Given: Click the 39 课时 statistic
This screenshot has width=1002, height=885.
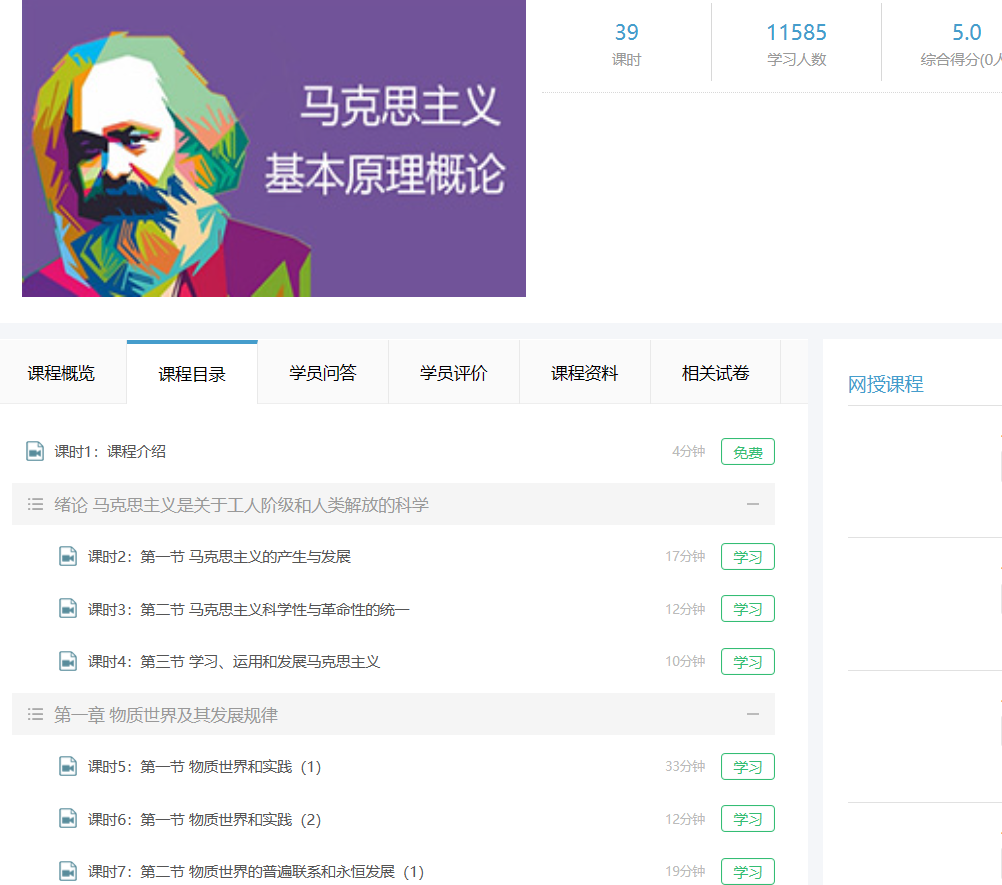Looking at the screenshot, I should [x=626, y=43].
